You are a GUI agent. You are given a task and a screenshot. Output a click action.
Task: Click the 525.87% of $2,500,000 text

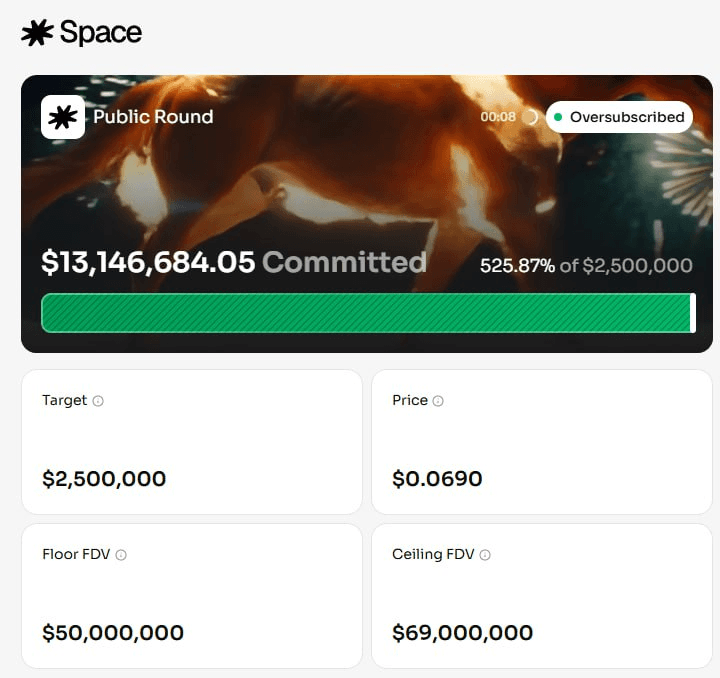(586, 266)
